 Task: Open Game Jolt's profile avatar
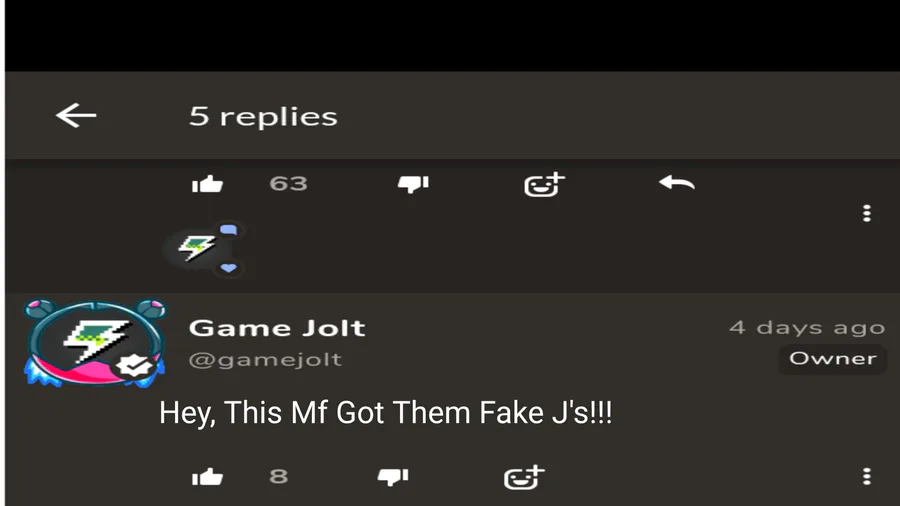point(95,343)
